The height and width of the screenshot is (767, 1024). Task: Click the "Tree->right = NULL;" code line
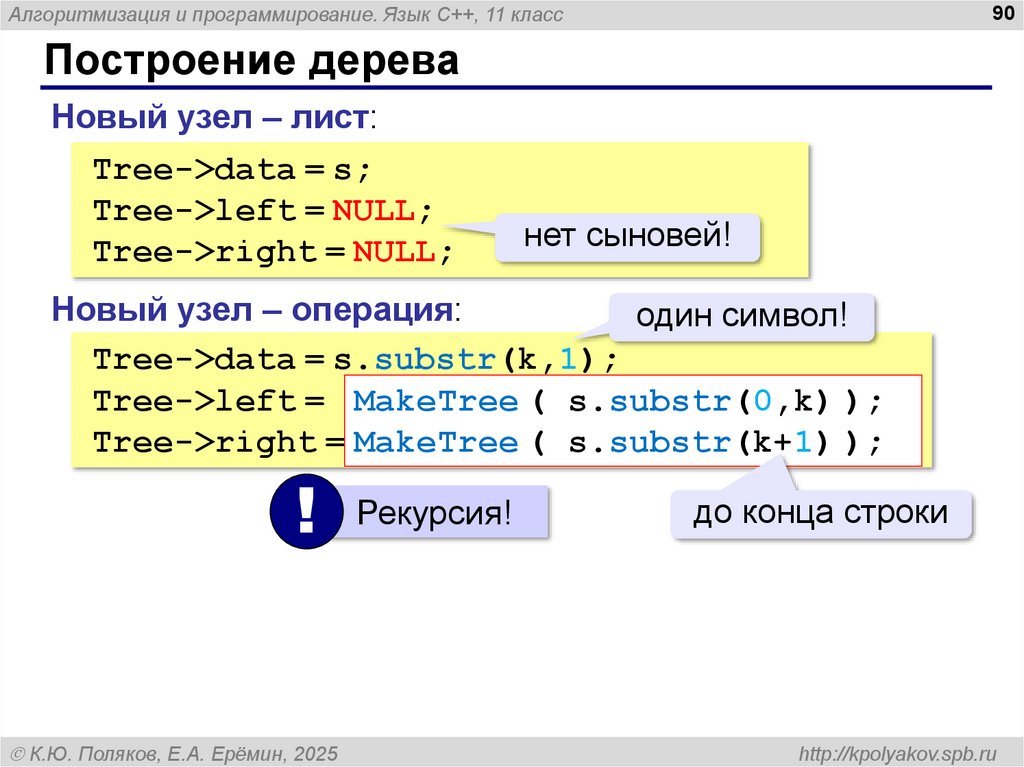click(273, 253)
